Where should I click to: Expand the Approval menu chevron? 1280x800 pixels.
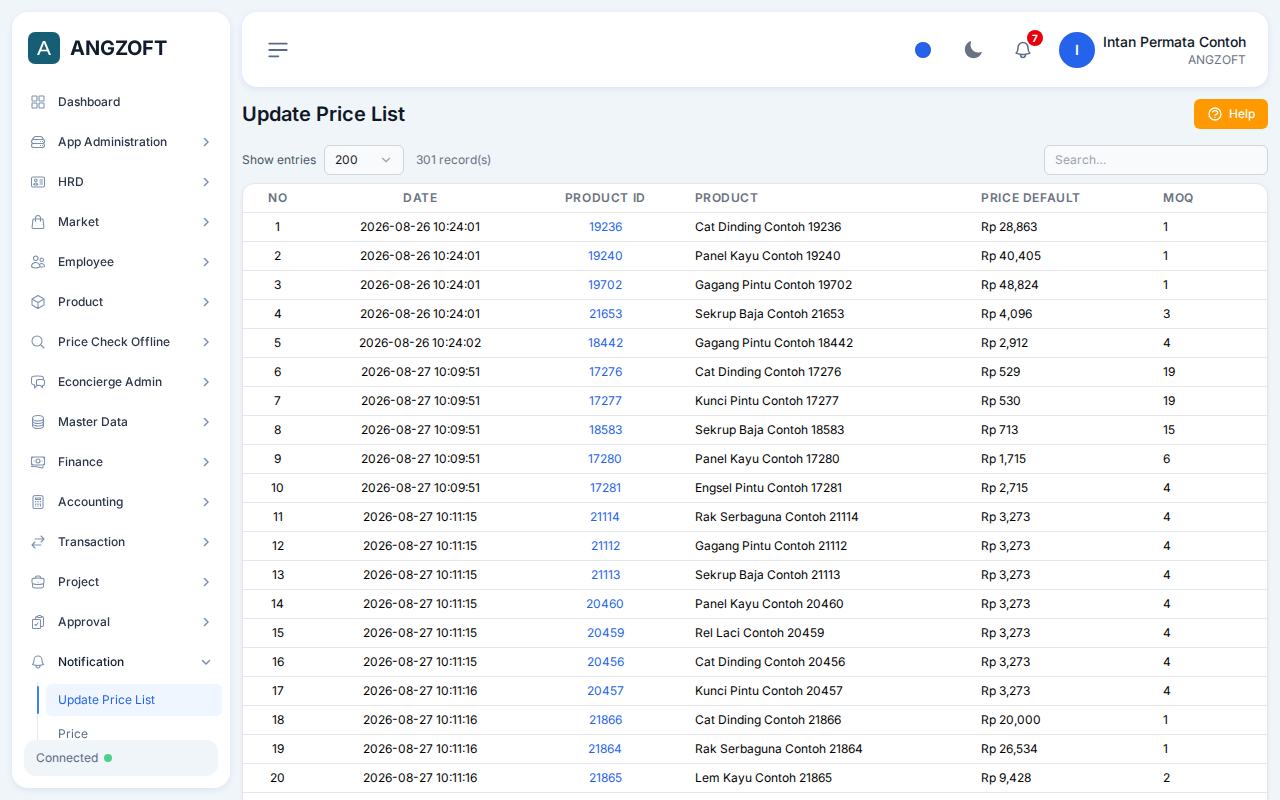click(x=206, y=622)
